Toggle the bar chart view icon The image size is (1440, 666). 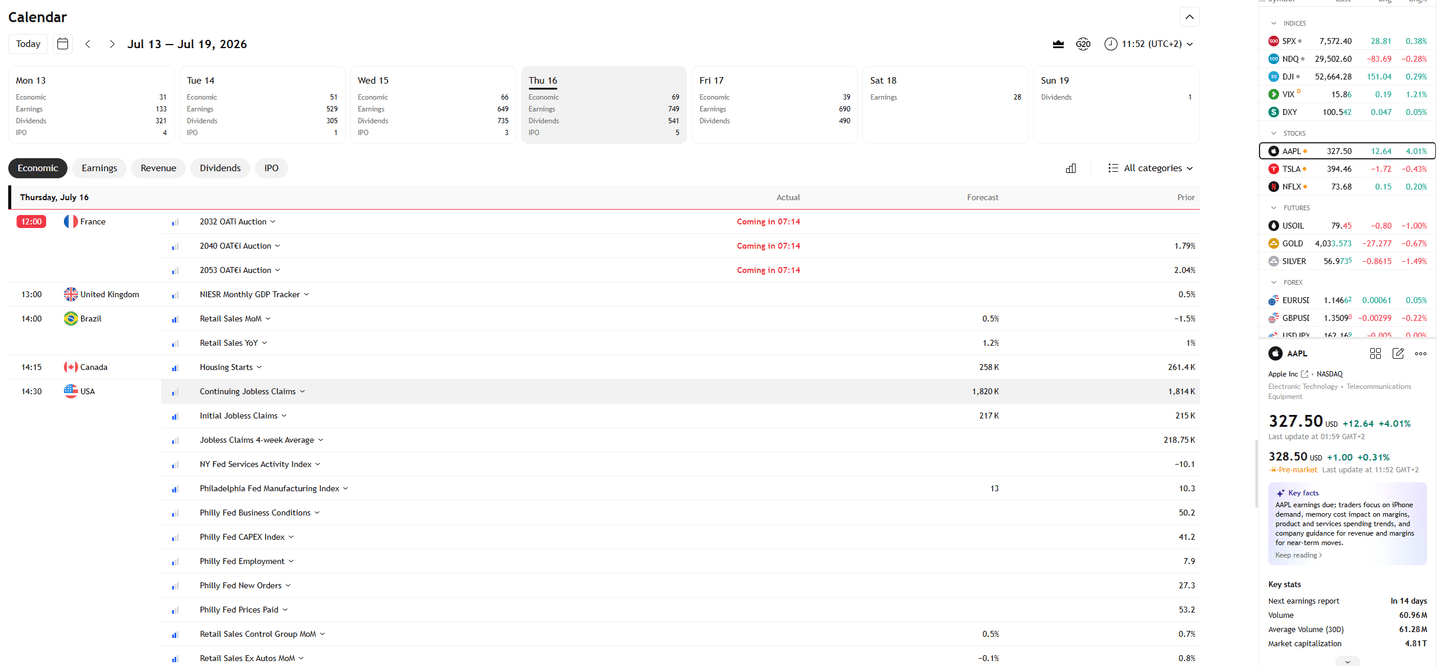(x=1071, y=168)
